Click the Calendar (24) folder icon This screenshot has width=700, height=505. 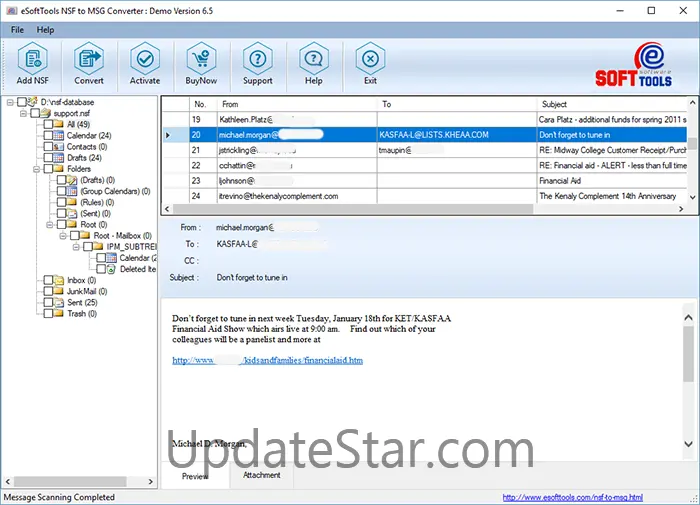click(58, 135)
